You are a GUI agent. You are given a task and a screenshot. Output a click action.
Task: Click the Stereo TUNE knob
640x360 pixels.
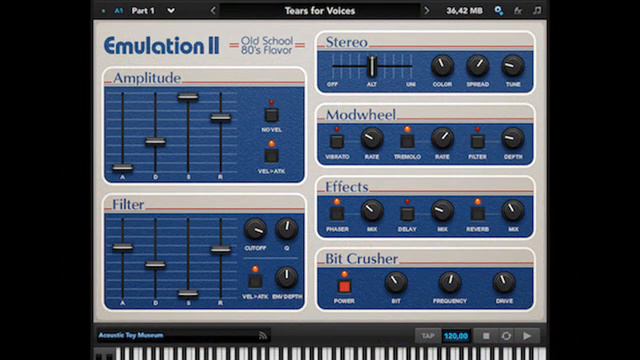click(x=513, y=66)
